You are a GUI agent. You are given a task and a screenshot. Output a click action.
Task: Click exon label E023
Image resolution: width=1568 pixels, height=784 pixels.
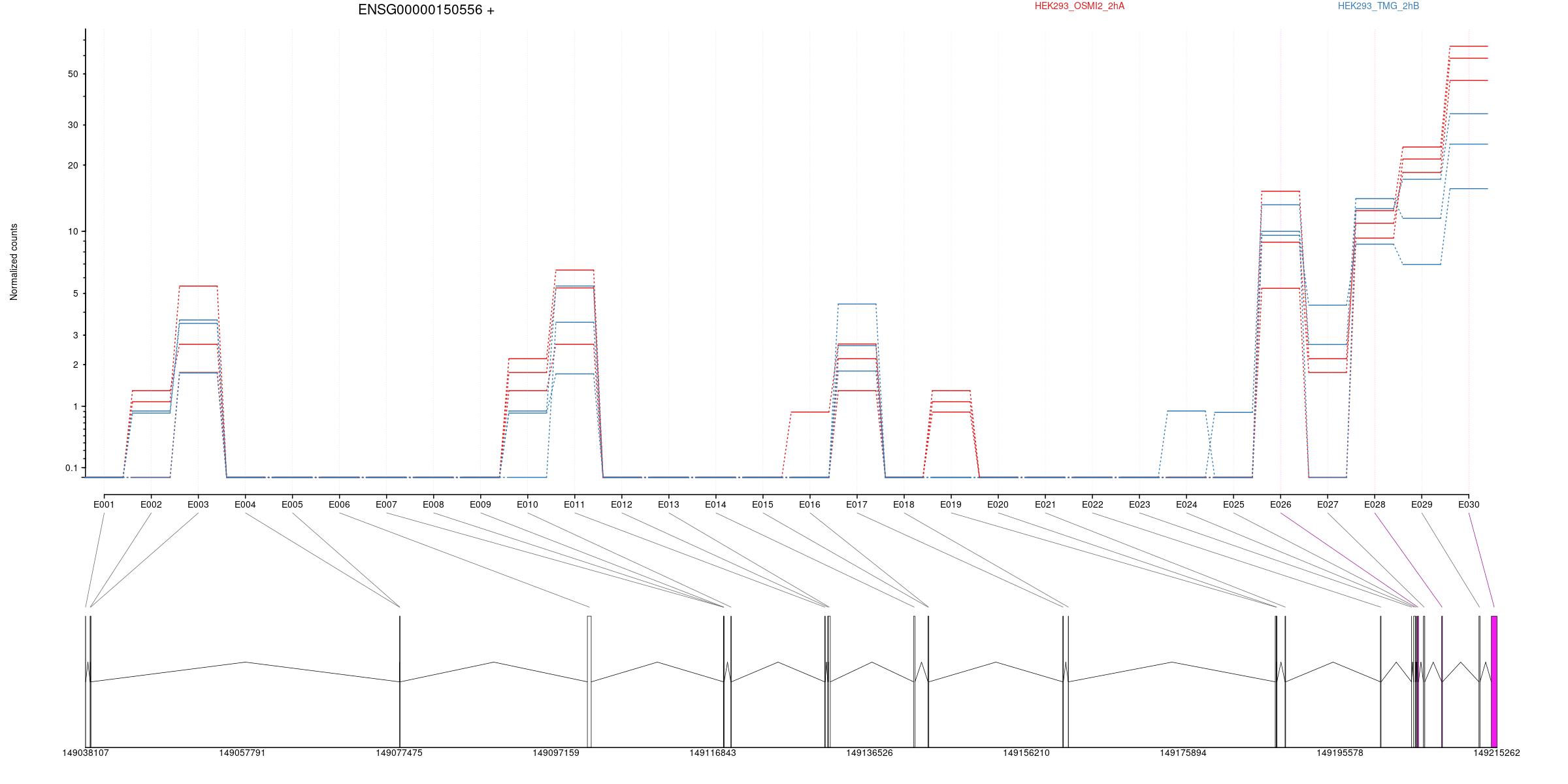tap(1139, 504)
